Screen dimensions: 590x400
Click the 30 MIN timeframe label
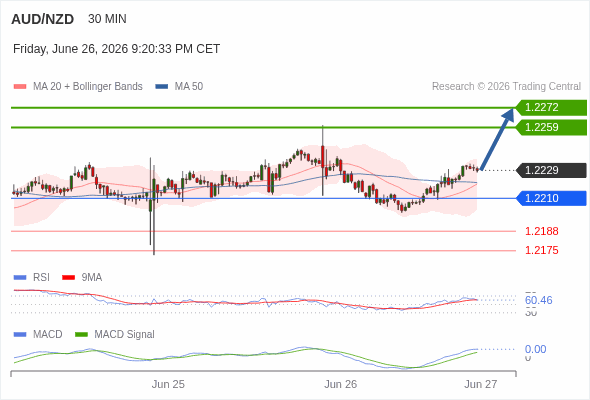[107, 19]
